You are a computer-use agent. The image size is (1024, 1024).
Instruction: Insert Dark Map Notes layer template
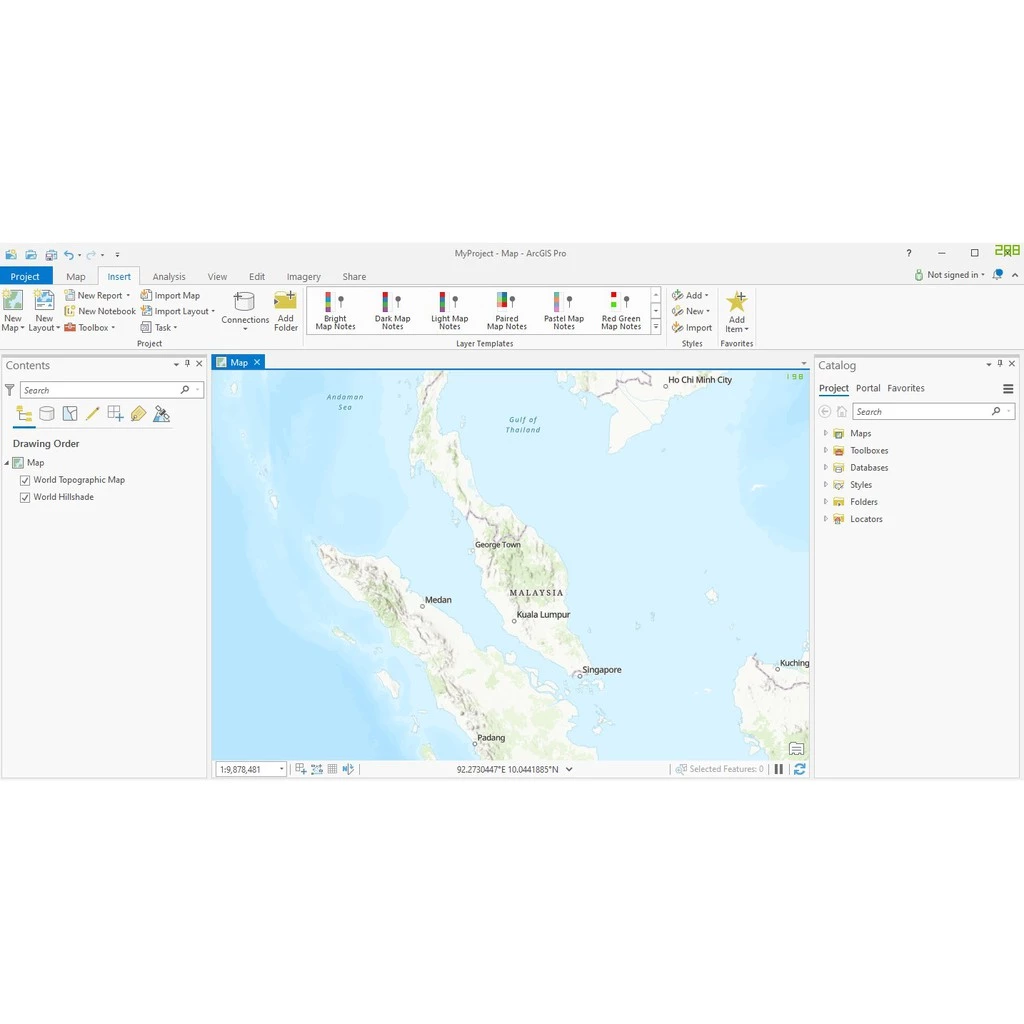click(392, 312)
